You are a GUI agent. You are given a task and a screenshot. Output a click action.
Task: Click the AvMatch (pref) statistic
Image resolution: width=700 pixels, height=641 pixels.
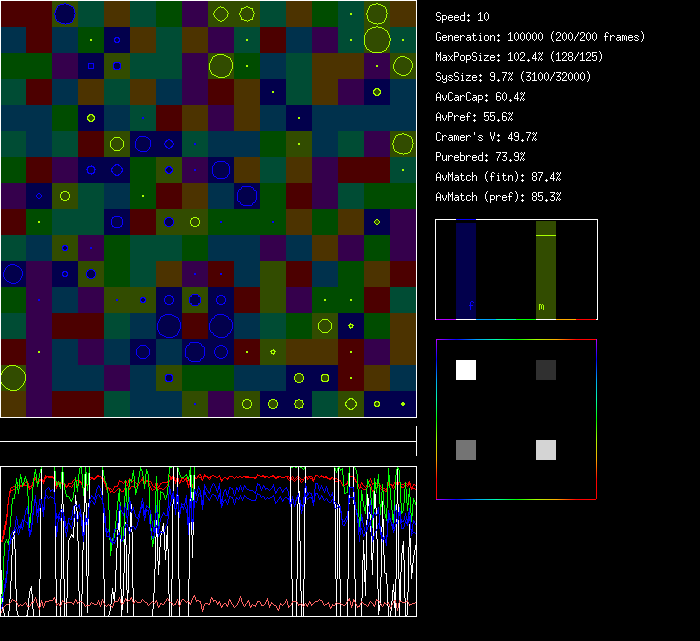[x=499, y=197]
